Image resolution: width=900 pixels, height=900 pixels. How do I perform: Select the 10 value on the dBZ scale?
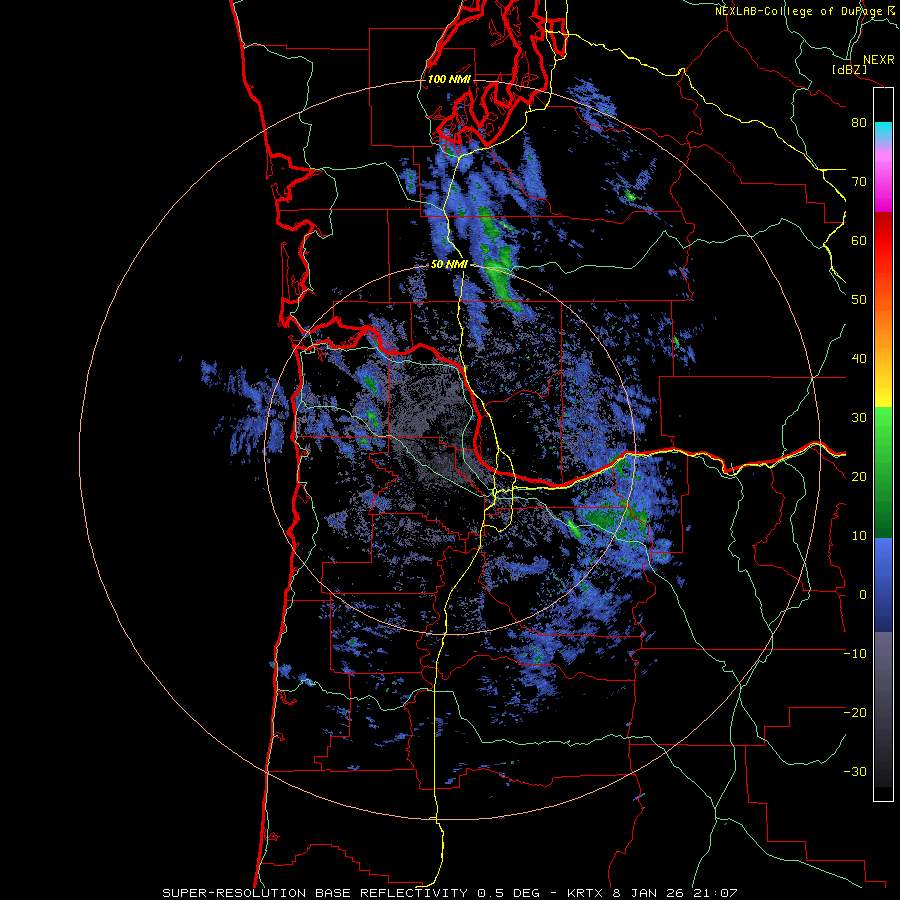[859, 536]
